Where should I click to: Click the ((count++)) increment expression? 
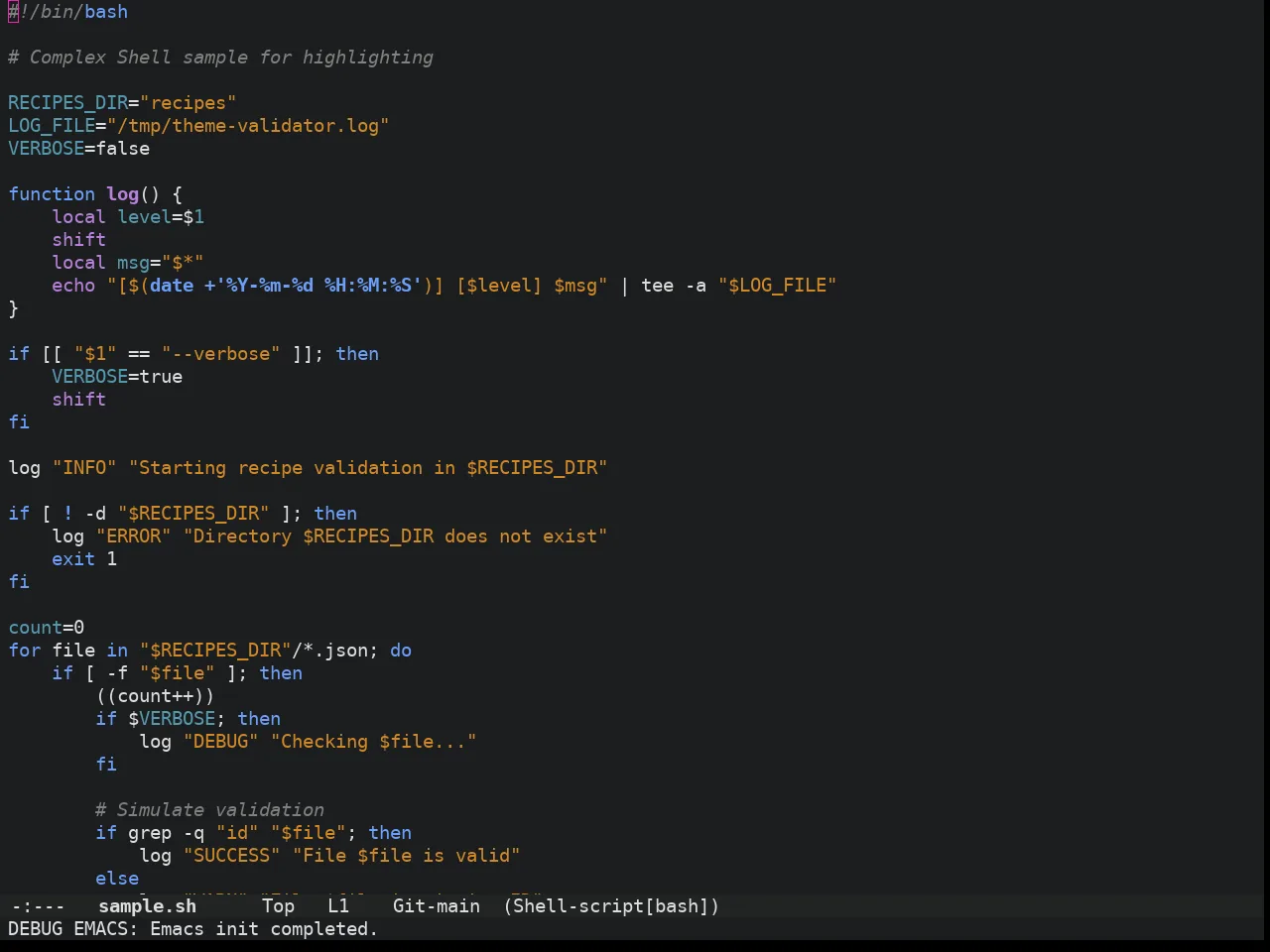pyautogui.click(x=155, y=696)
